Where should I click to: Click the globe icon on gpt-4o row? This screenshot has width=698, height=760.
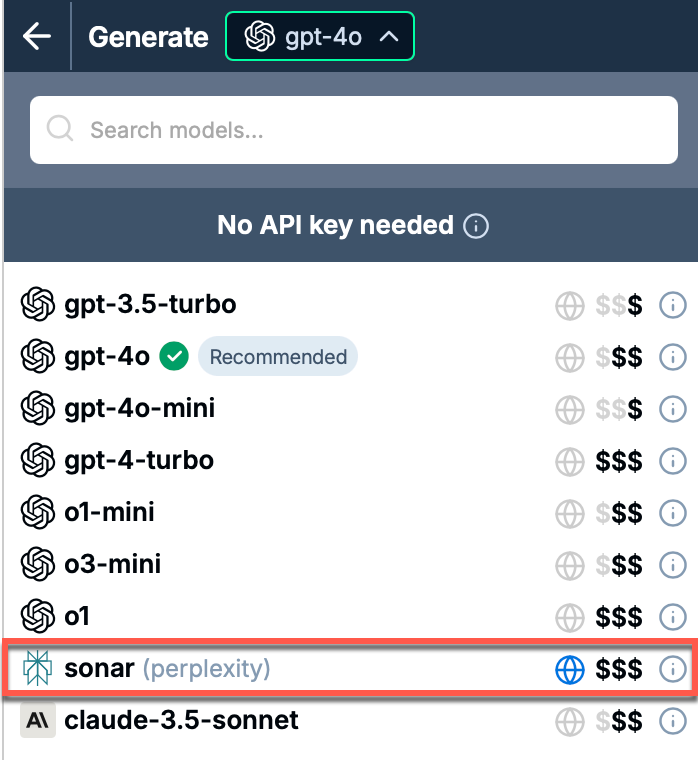[x=569, y=357]
